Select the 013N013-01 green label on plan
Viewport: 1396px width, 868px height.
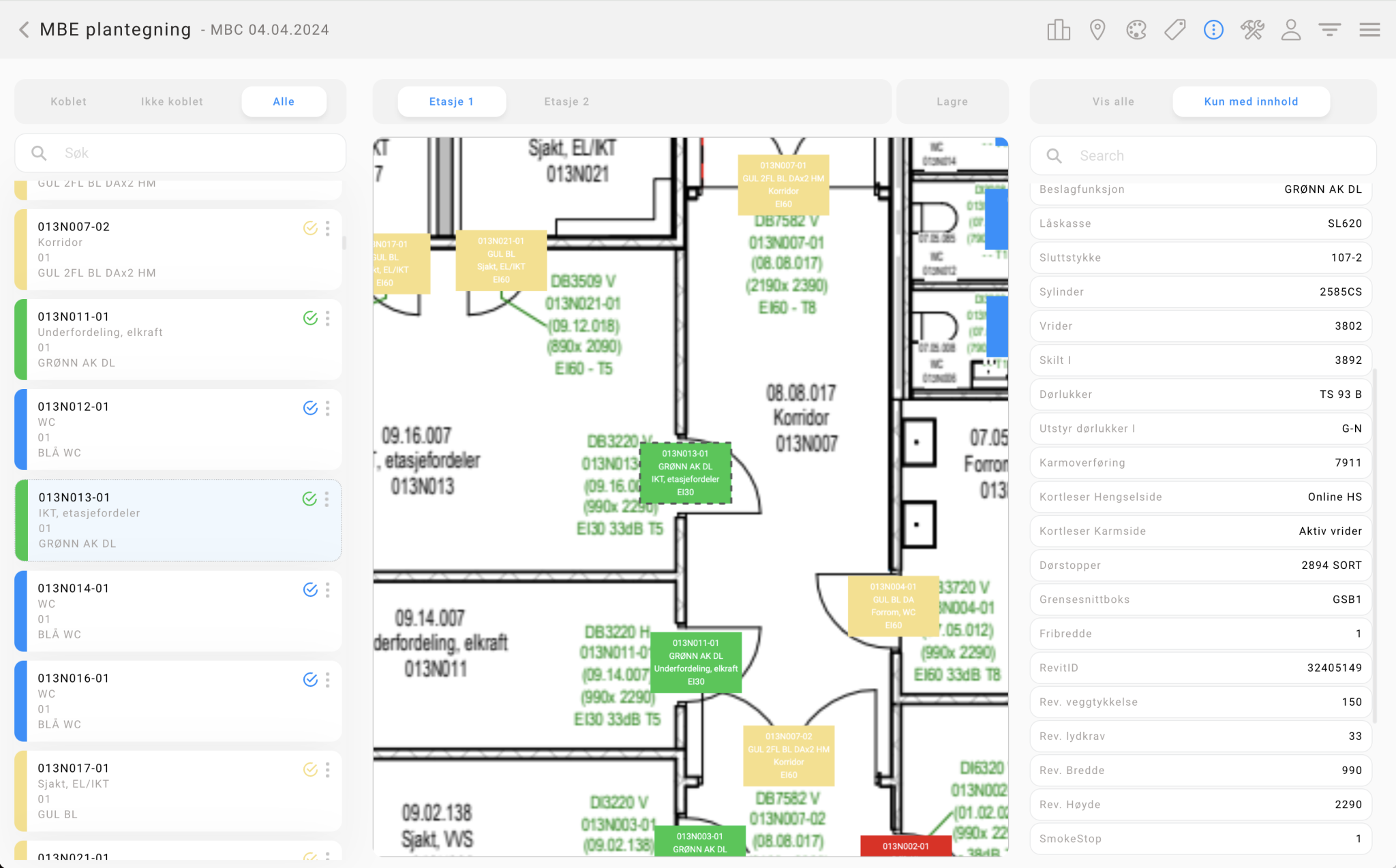point(685,473)
